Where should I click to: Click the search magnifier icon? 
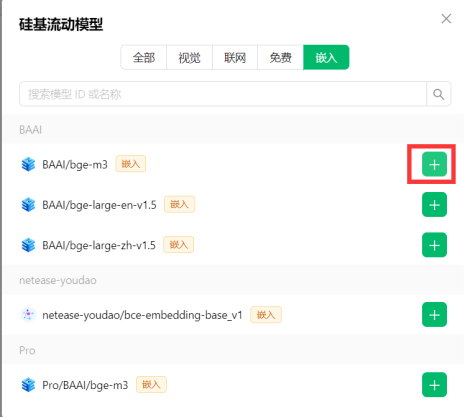[440, 95]
